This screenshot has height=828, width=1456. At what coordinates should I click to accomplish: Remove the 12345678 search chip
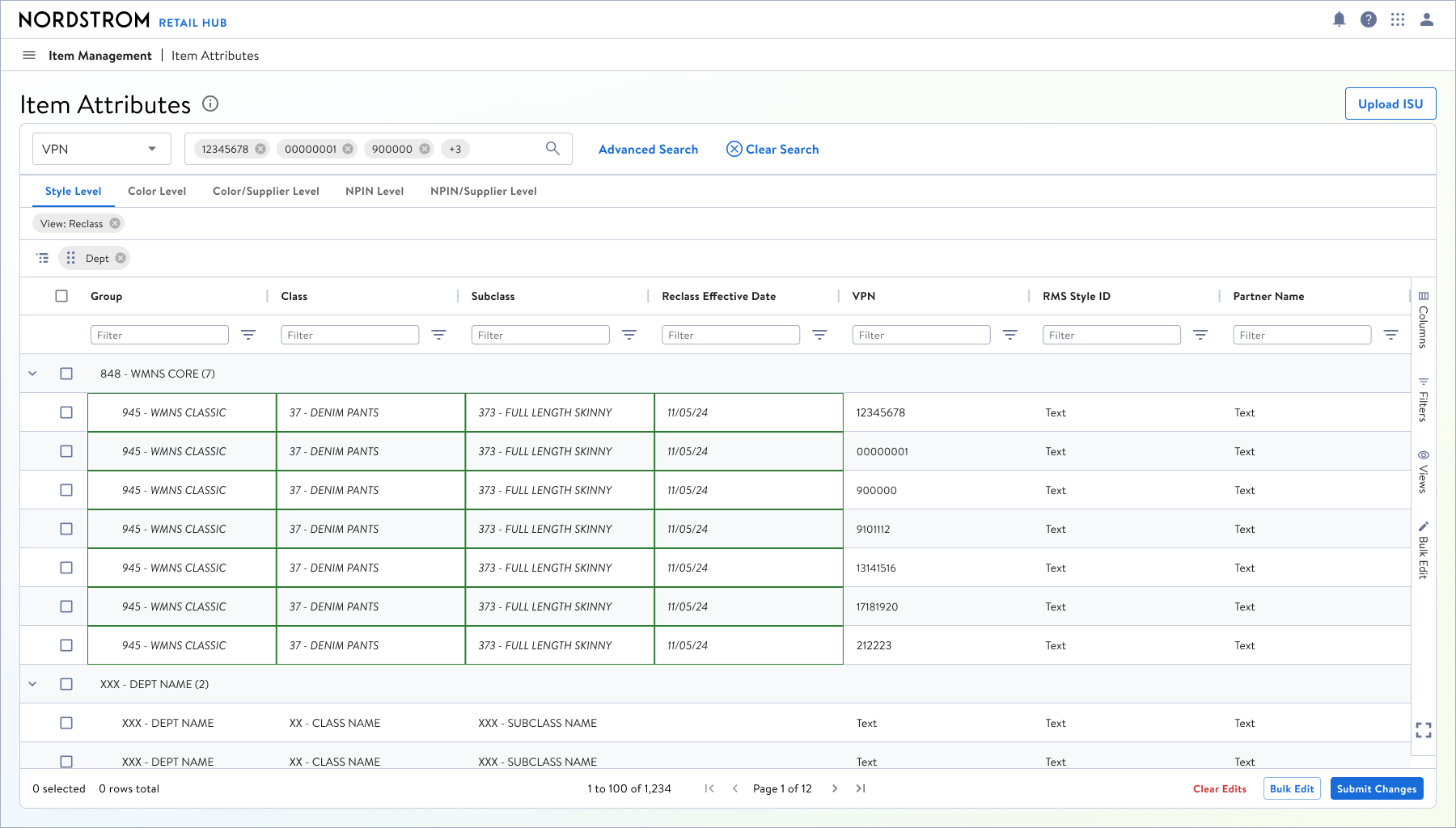click(260, 149)
